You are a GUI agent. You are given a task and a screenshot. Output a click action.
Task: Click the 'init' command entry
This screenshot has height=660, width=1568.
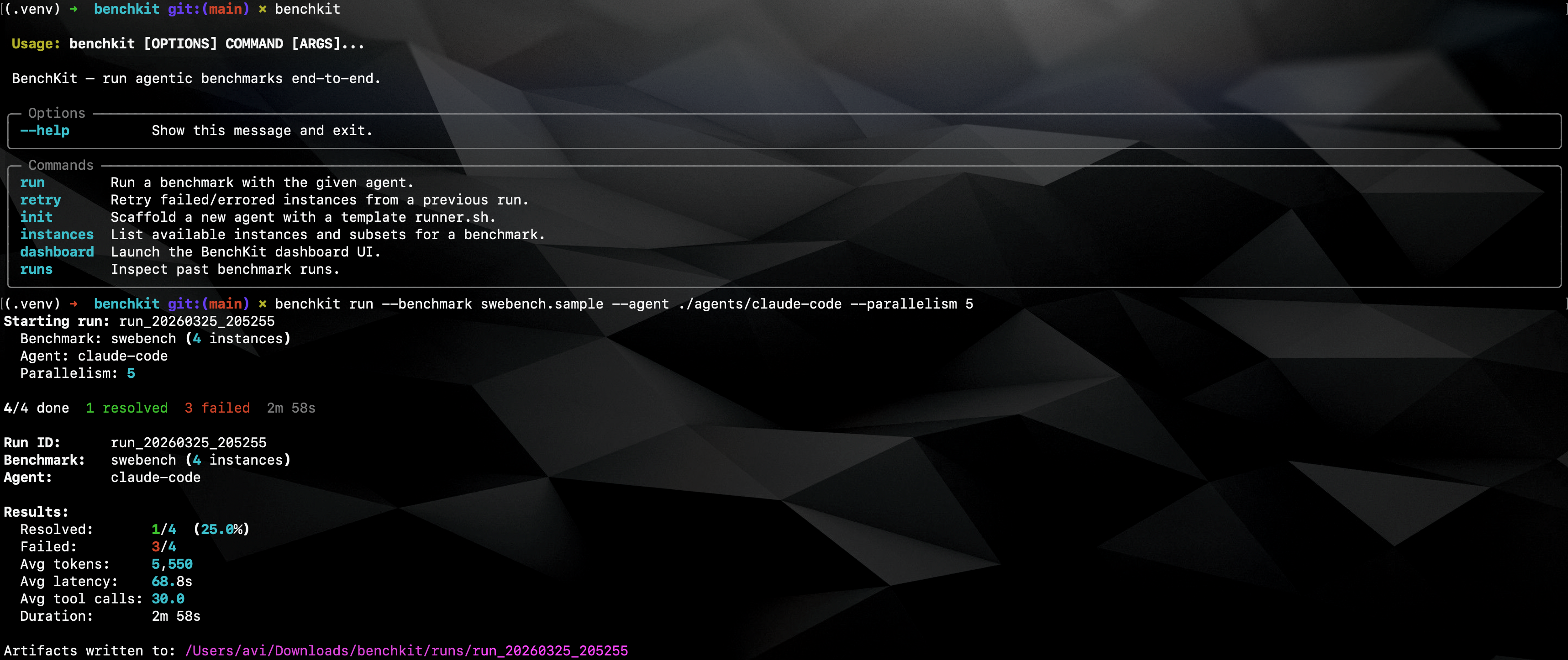(36, 217)
